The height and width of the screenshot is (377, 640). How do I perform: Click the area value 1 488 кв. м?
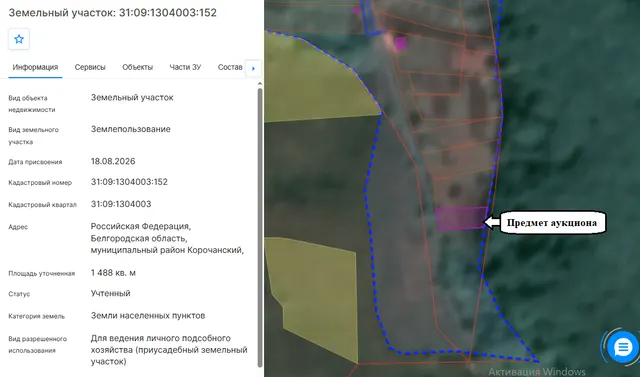113,273
